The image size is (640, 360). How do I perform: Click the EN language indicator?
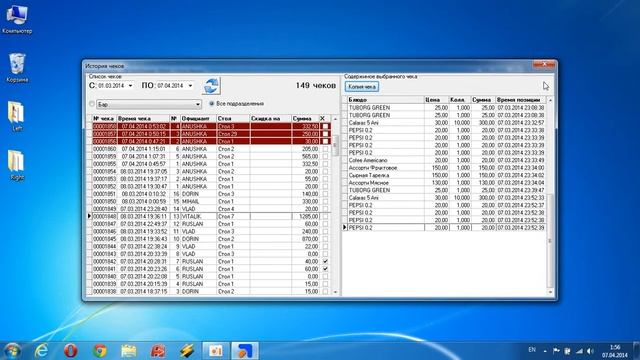click(x=532, y=350)
